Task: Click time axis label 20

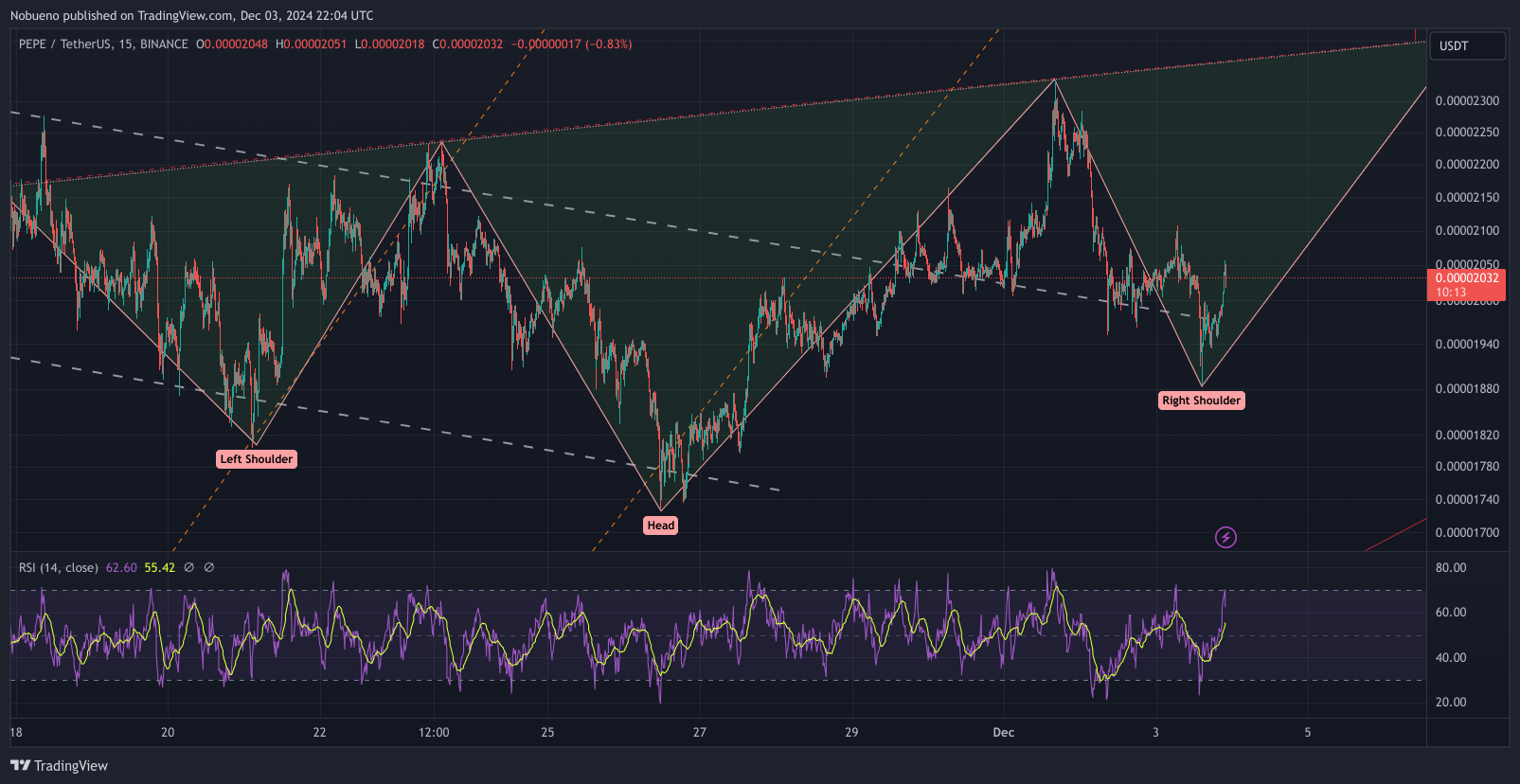Action: [168, 732]
